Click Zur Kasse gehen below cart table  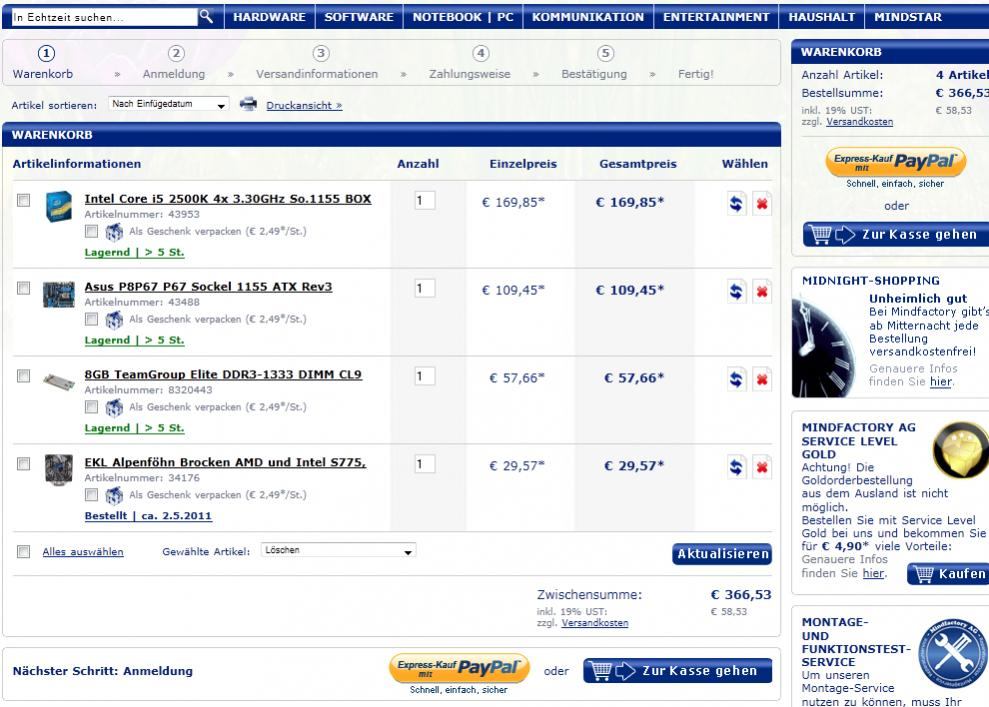(677, 671)
